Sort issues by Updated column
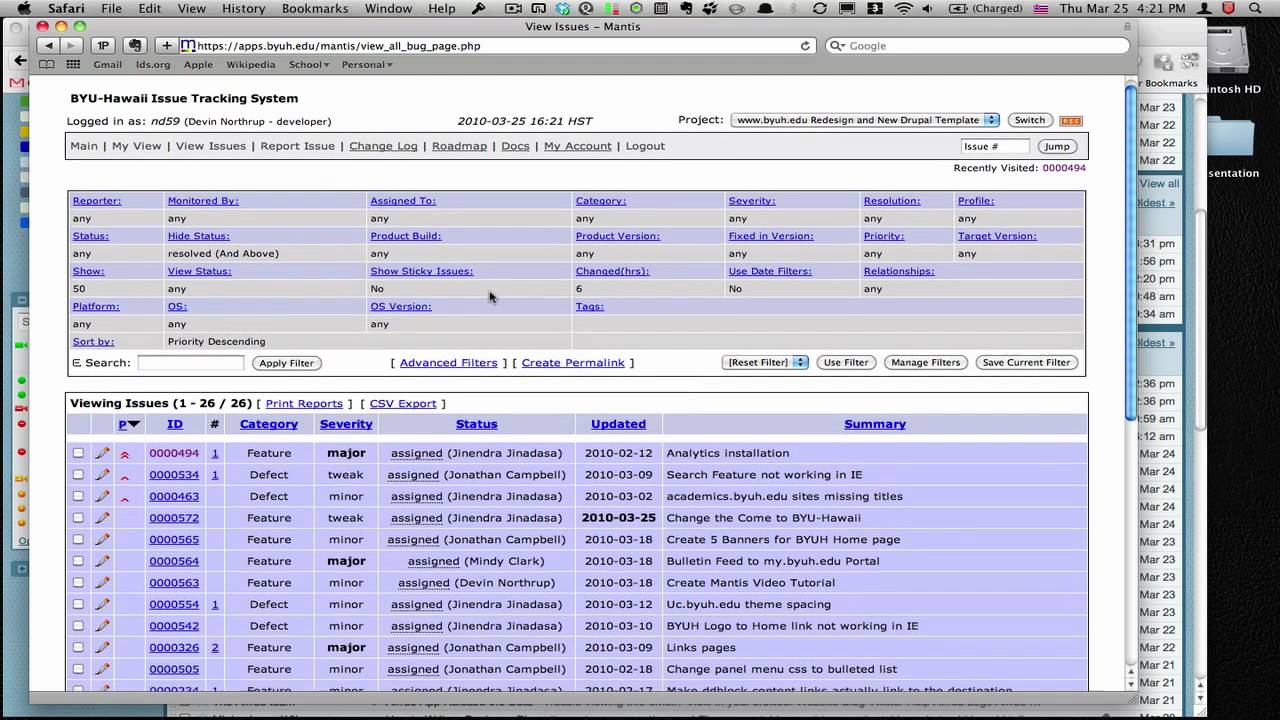 pos(618,424)
